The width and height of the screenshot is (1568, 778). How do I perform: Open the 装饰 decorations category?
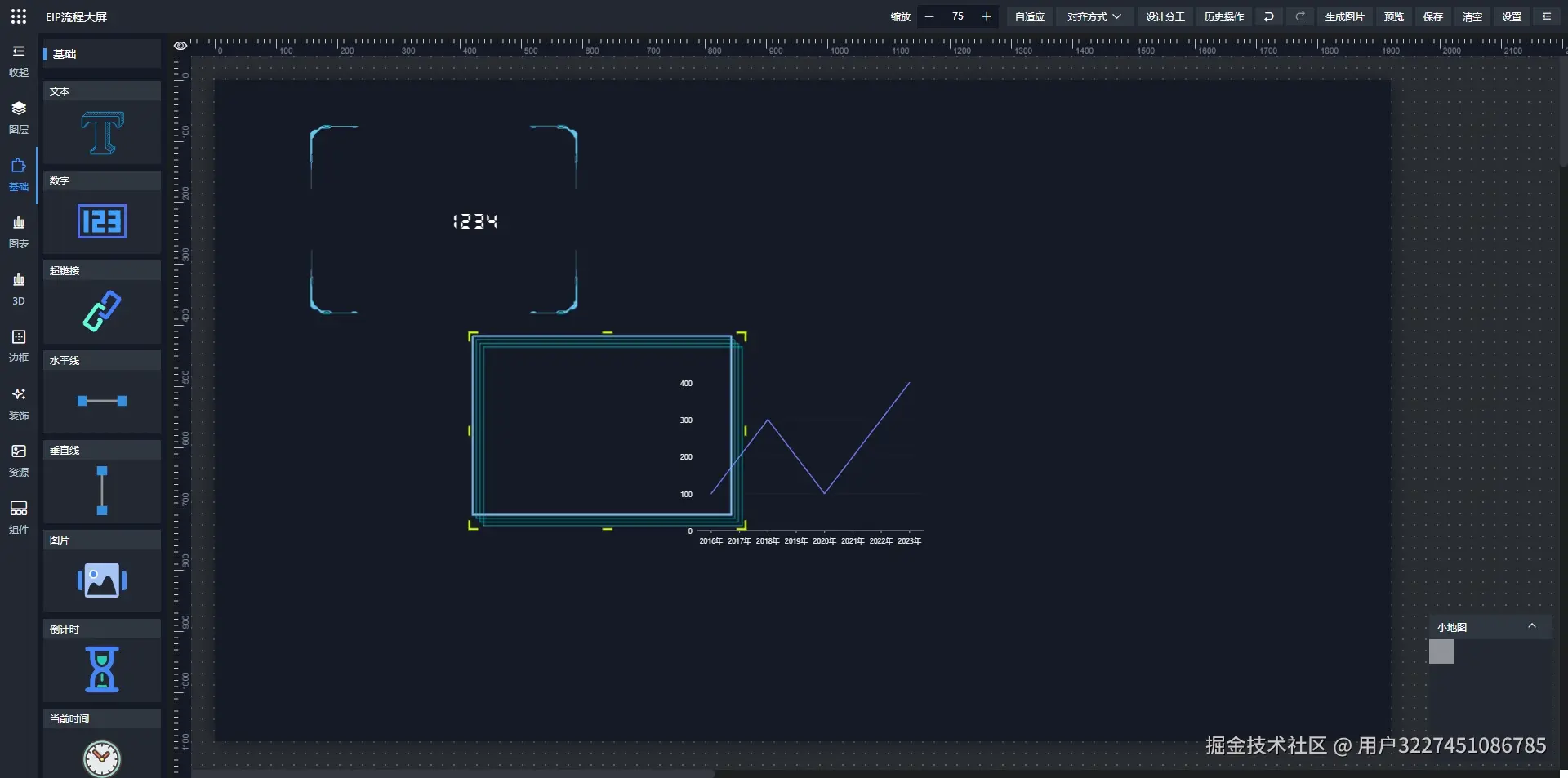click(19, 403)
